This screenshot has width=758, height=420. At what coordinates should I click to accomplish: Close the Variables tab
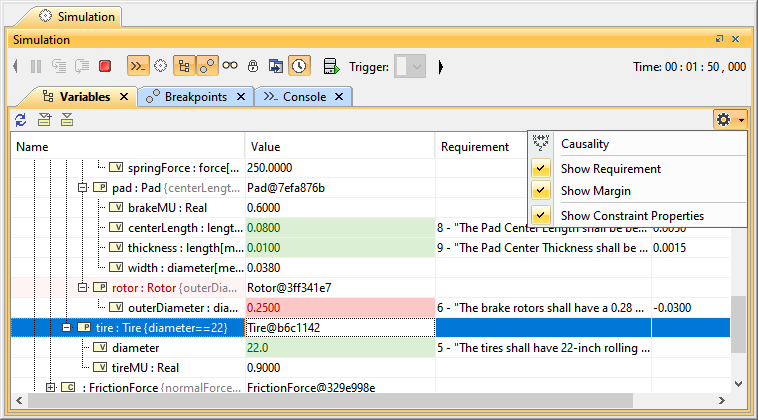pyautogui.click(x=124, y=97)
